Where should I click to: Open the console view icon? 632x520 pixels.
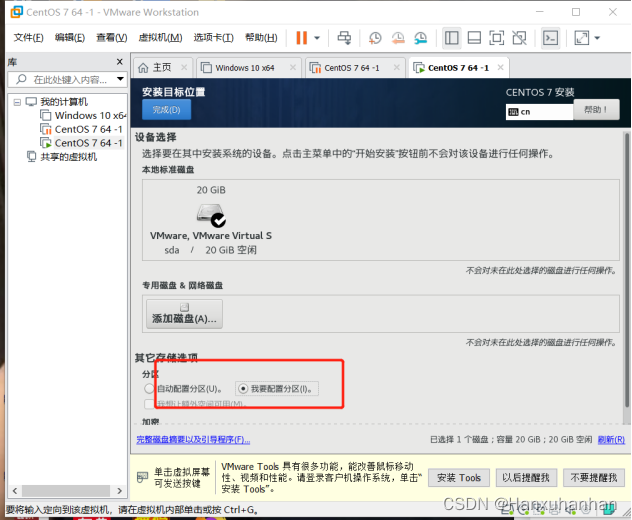point(551,38)
